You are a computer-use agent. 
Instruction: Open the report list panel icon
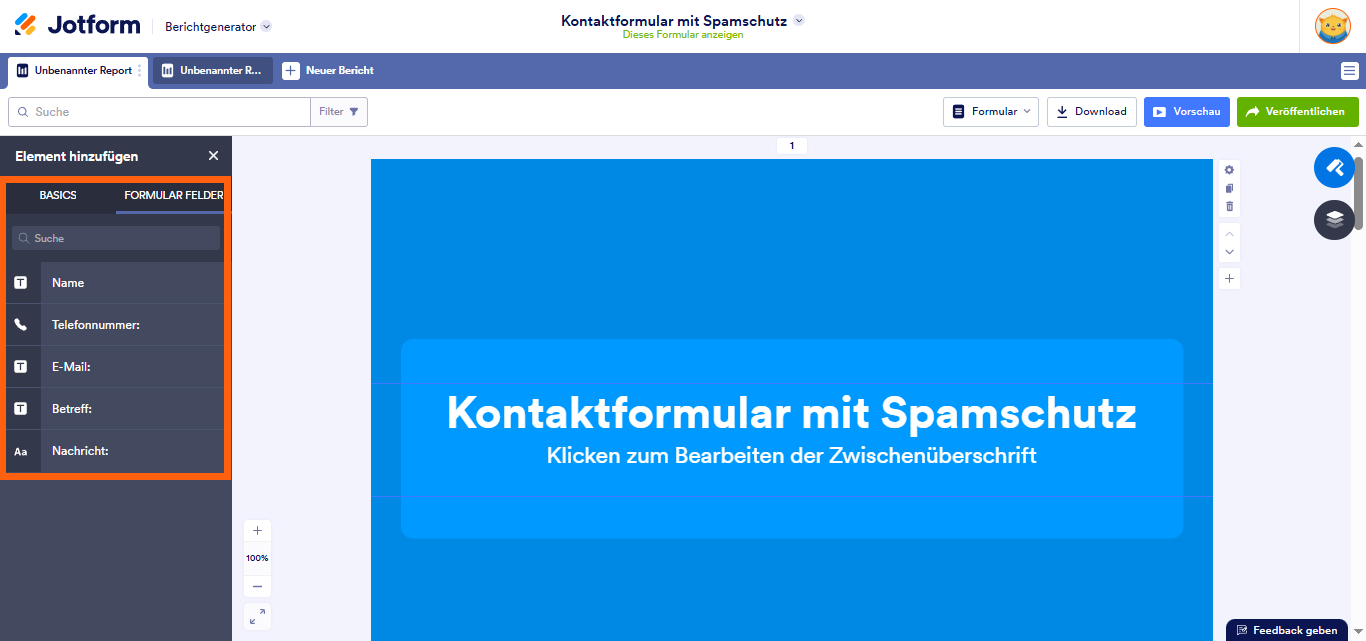1352,70
